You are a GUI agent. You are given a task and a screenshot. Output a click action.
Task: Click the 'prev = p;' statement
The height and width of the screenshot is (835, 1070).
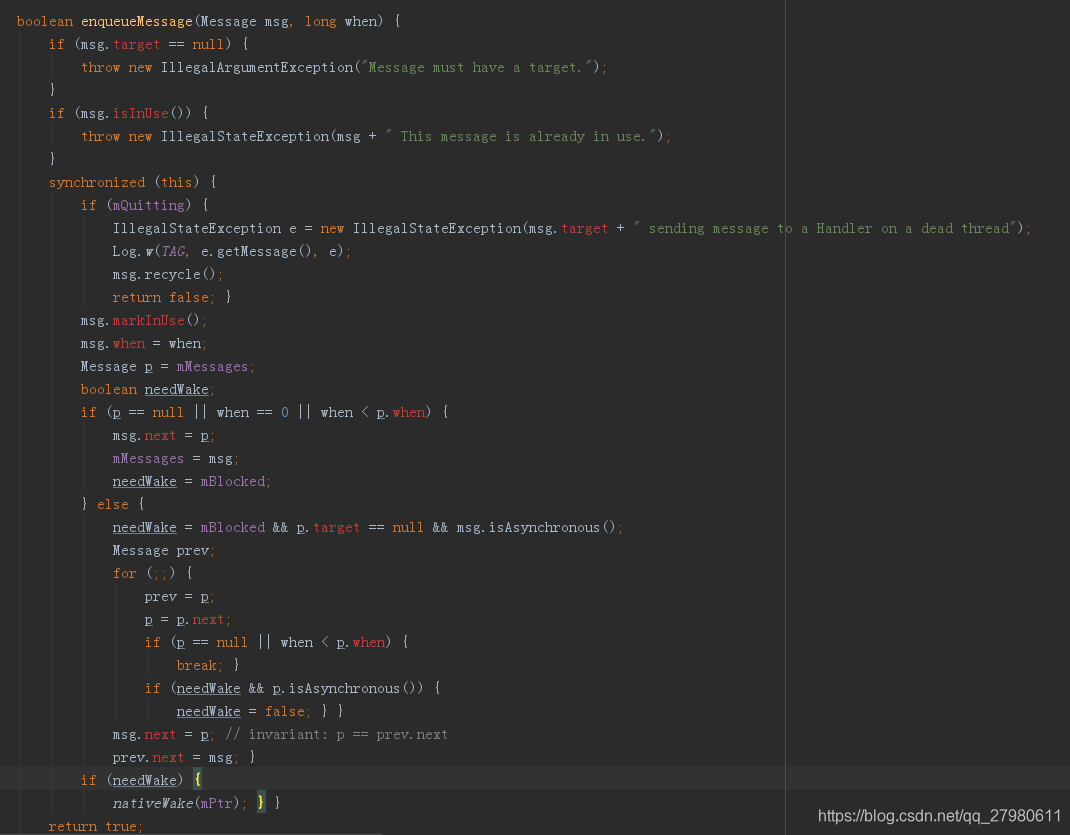tap(179, 597)
